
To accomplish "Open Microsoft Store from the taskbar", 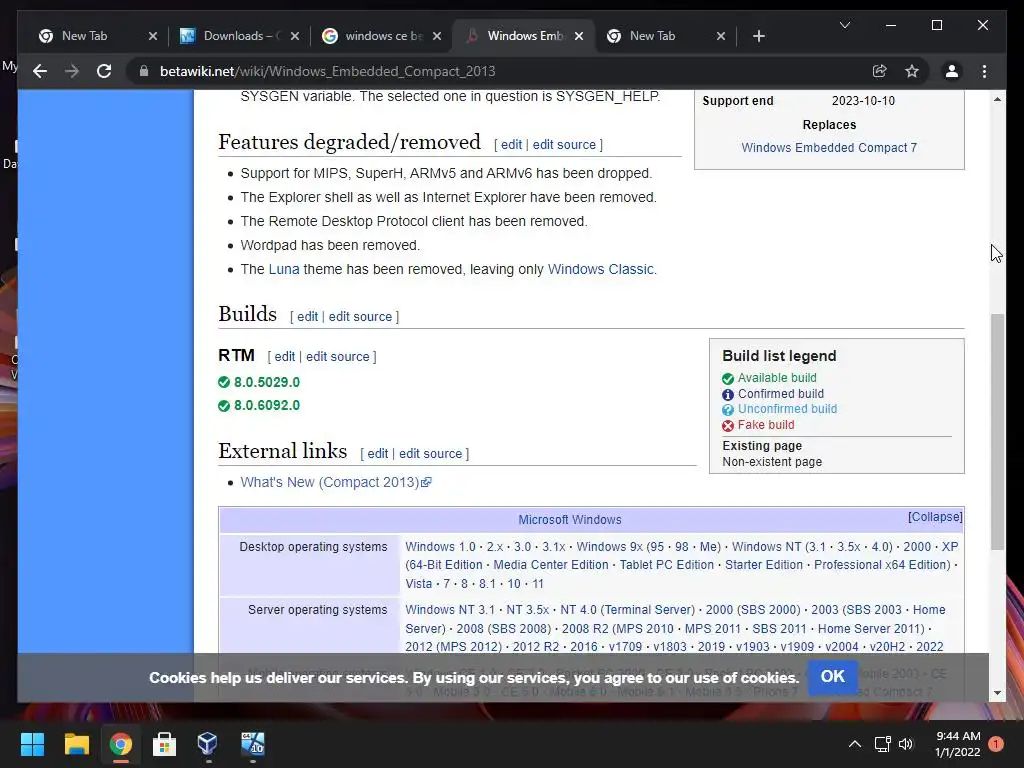I will pos(164,744).
